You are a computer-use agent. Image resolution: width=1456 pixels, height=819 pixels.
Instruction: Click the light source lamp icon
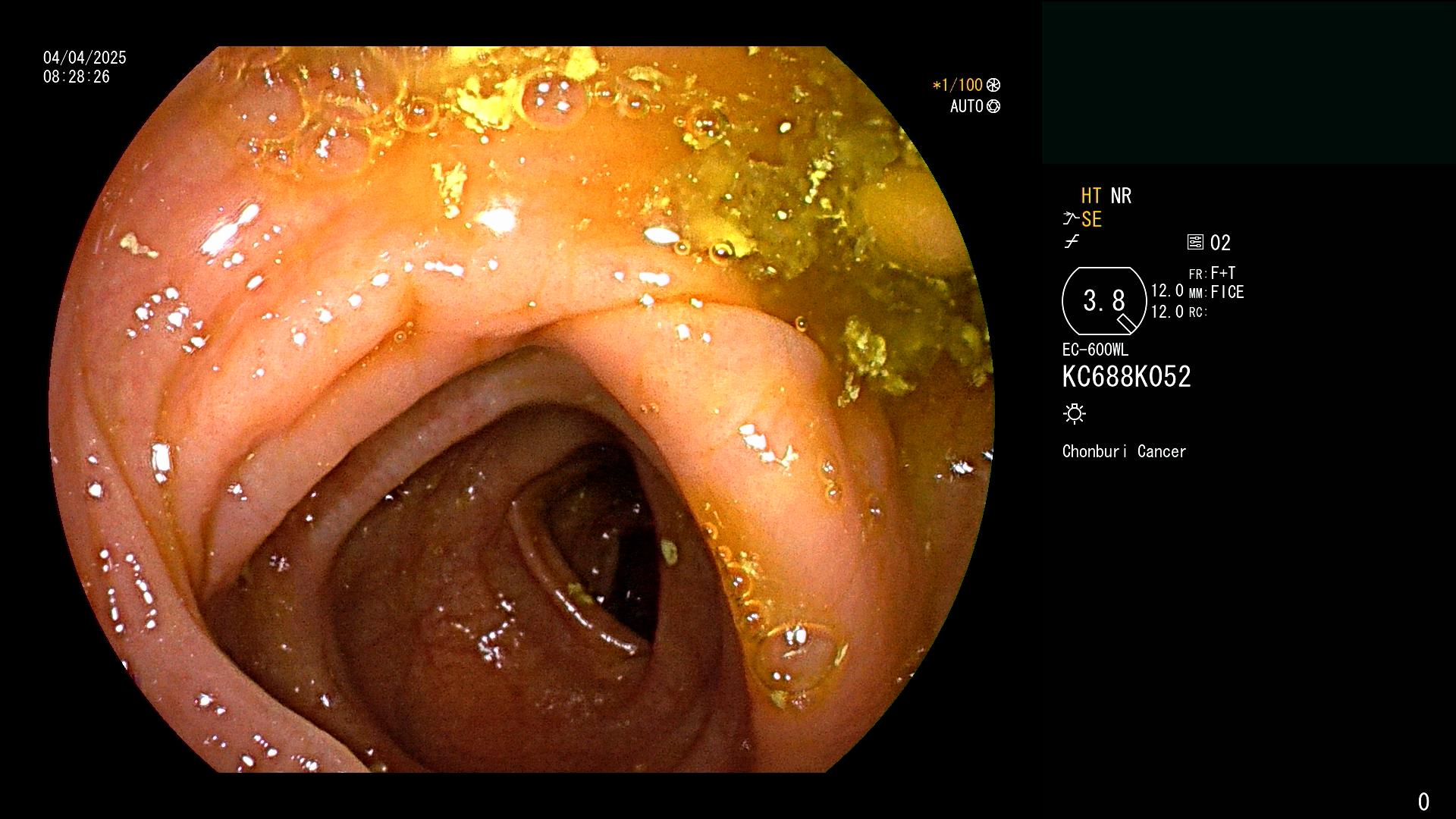(x=1075, y=413)
